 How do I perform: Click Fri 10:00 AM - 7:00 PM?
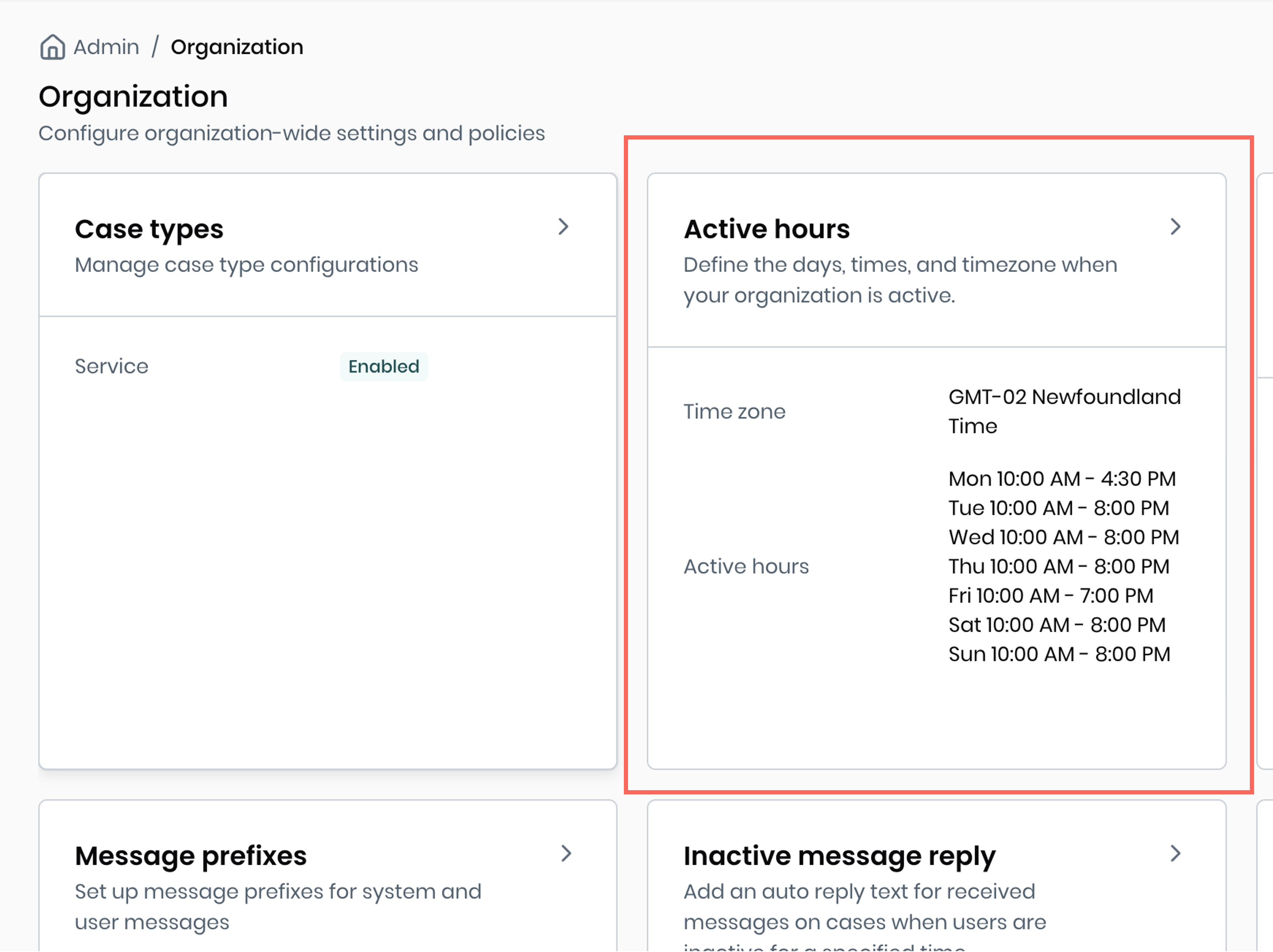point(1051,596)
